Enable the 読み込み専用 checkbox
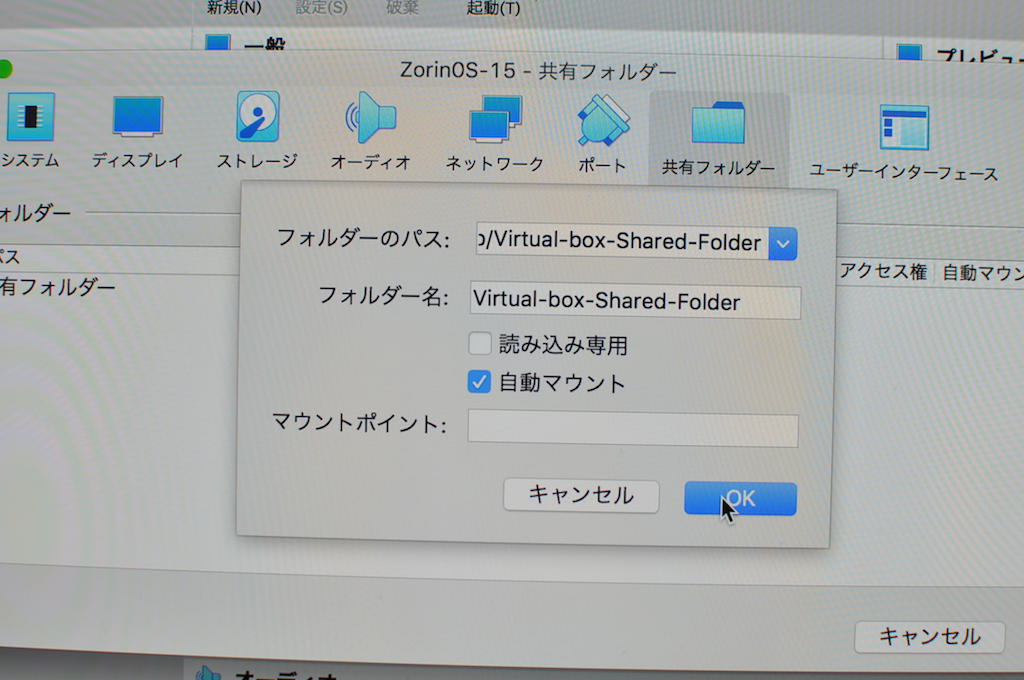The image size is (1024, 680). pyautogui.click(x=480, y=343)
